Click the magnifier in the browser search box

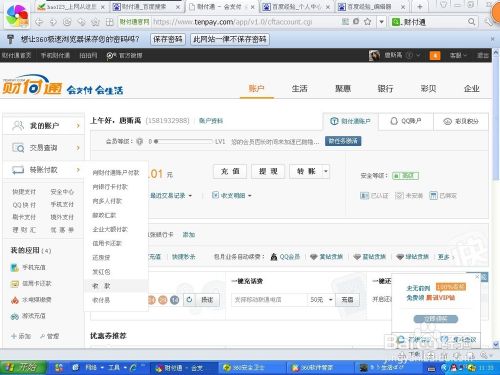(x=471, y=22)
